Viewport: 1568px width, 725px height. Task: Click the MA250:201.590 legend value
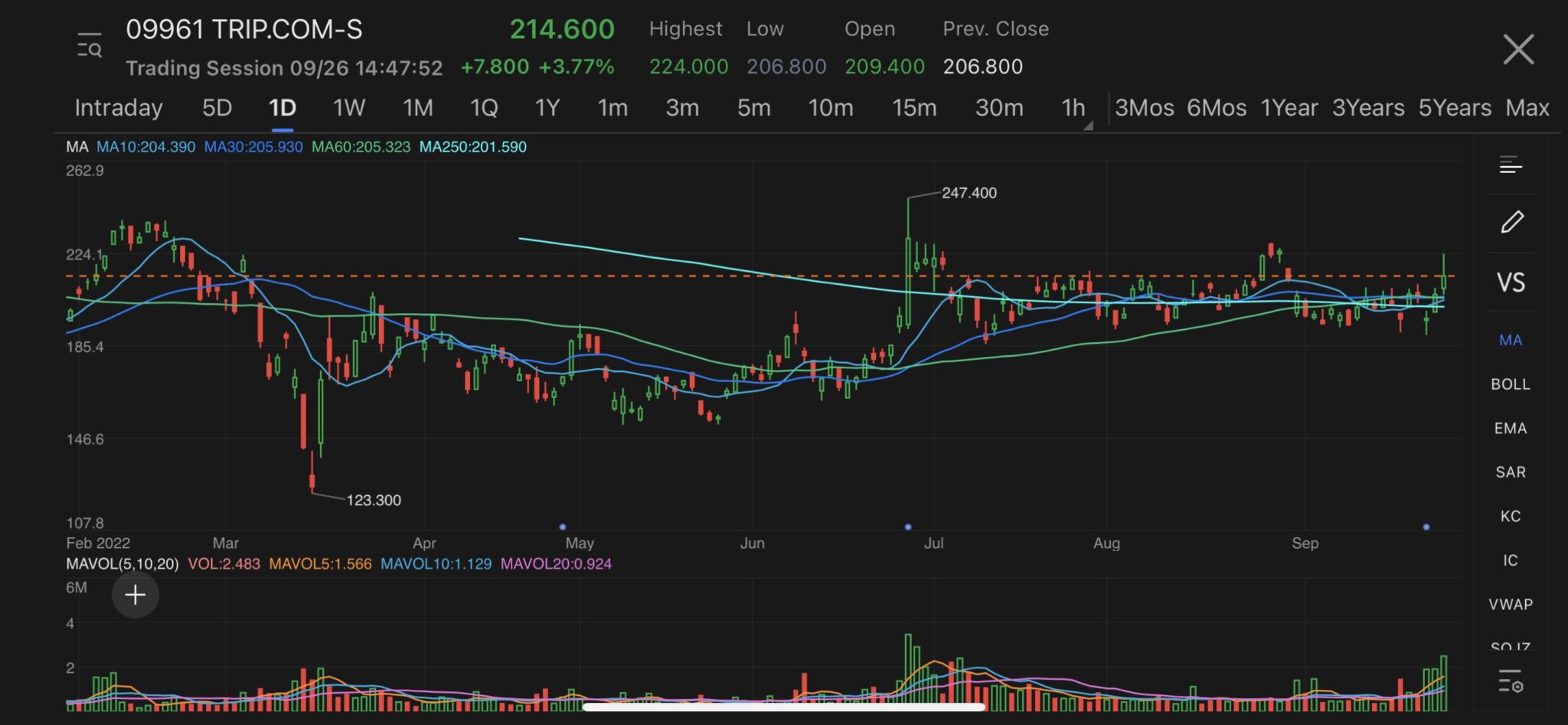coord(473,147)
